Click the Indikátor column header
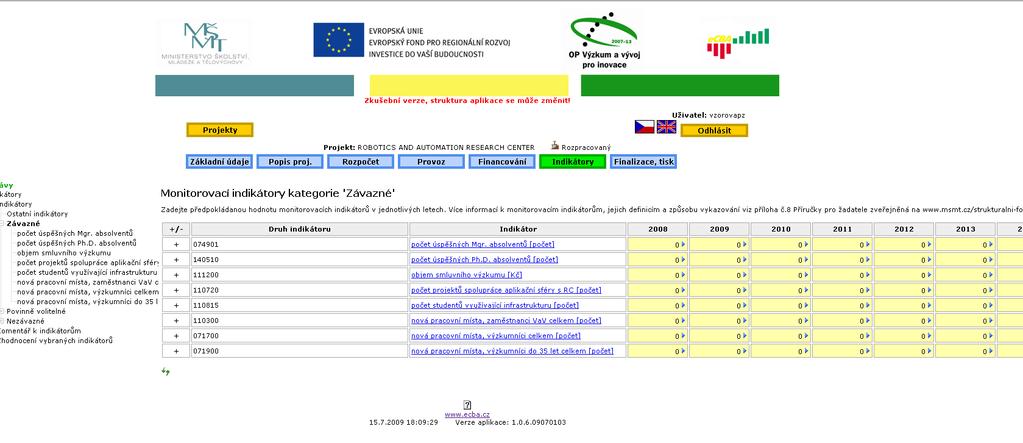 coord(518,229)
